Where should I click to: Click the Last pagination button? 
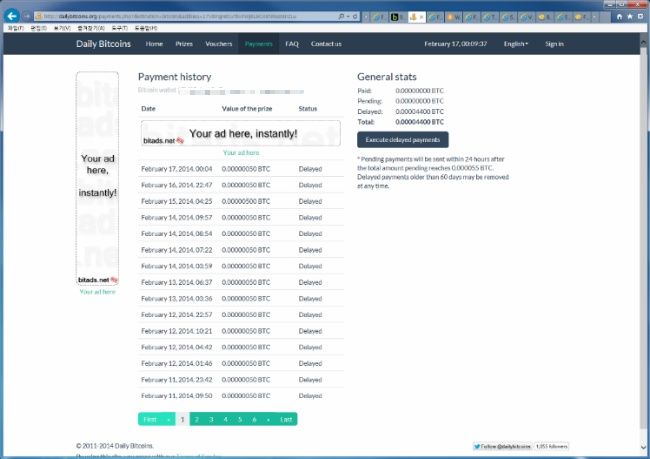[x=286, y=419]
